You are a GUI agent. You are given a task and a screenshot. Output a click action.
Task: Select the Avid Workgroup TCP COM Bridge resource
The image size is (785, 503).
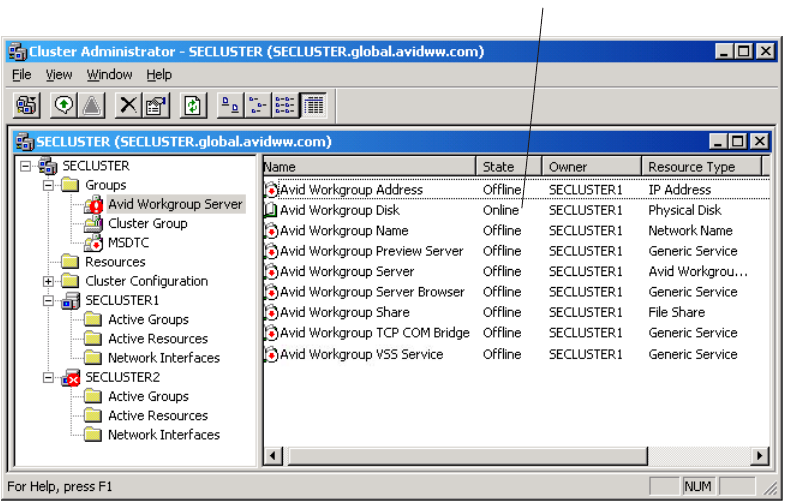coord(374,333)
